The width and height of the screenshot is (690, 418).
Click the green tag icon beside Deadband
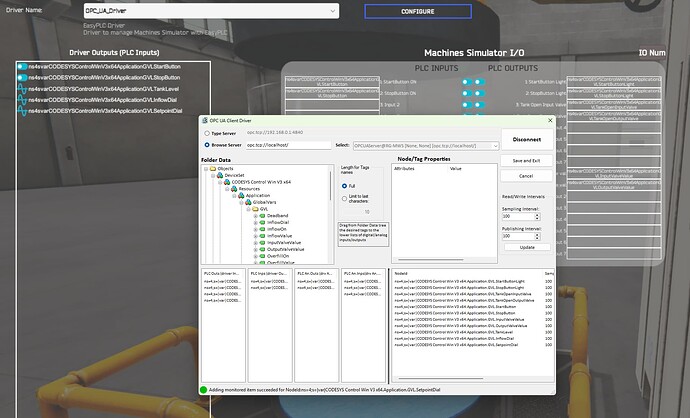coord(262,216)
